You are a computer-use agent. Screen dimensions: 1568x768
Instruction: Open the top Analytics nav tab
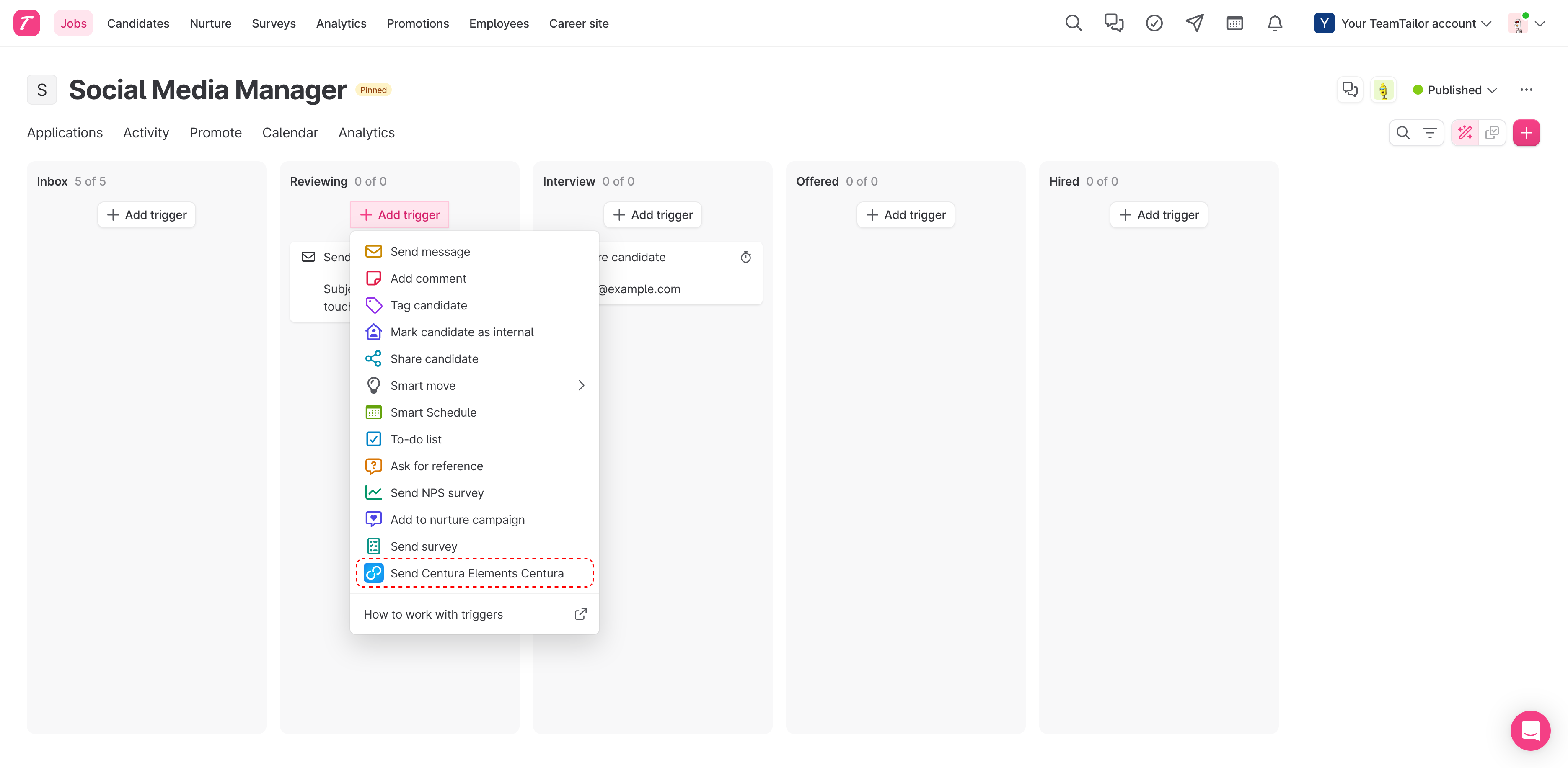pos(341,23)
